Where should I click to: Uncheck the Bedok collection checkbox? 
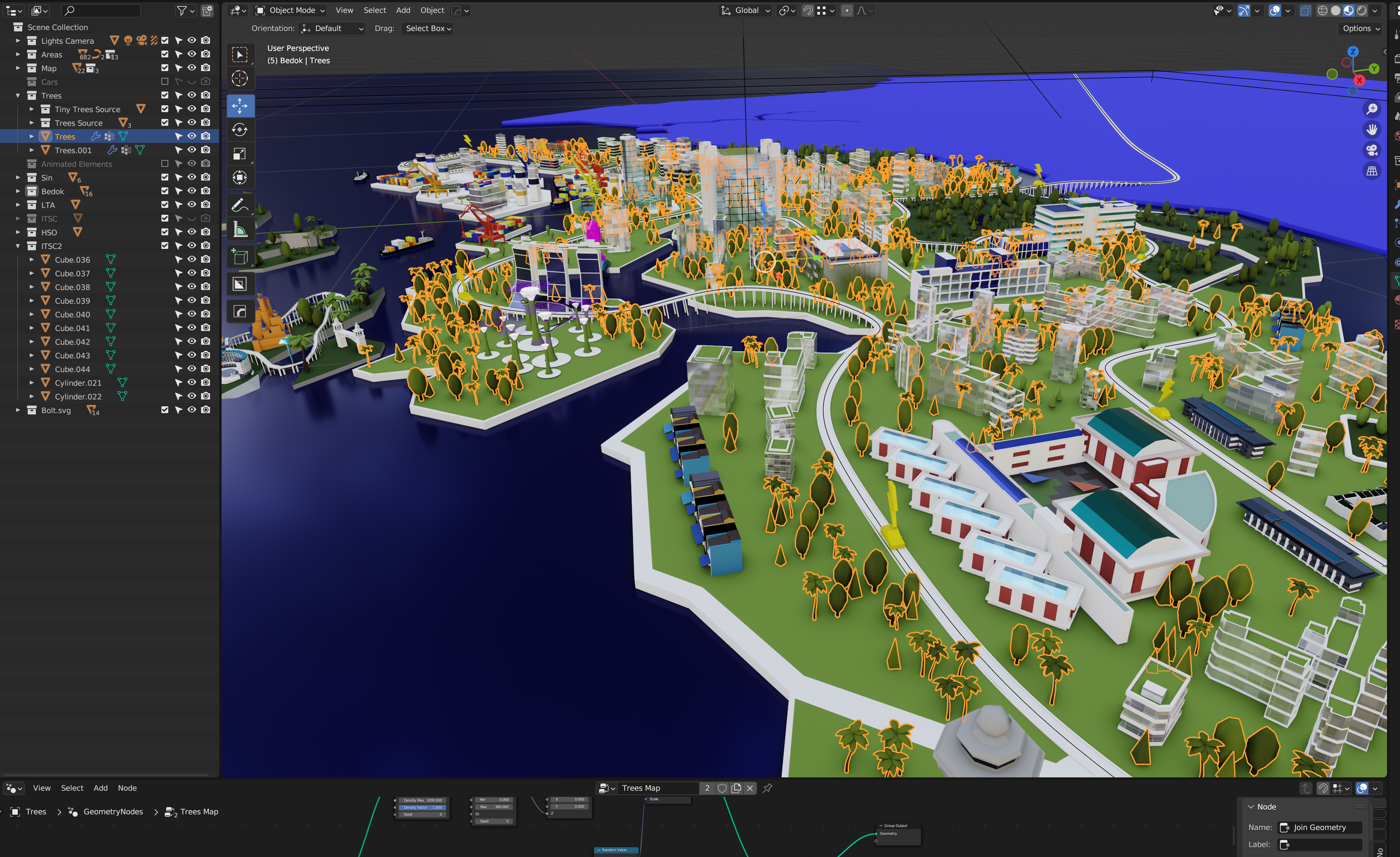[165, 191]
